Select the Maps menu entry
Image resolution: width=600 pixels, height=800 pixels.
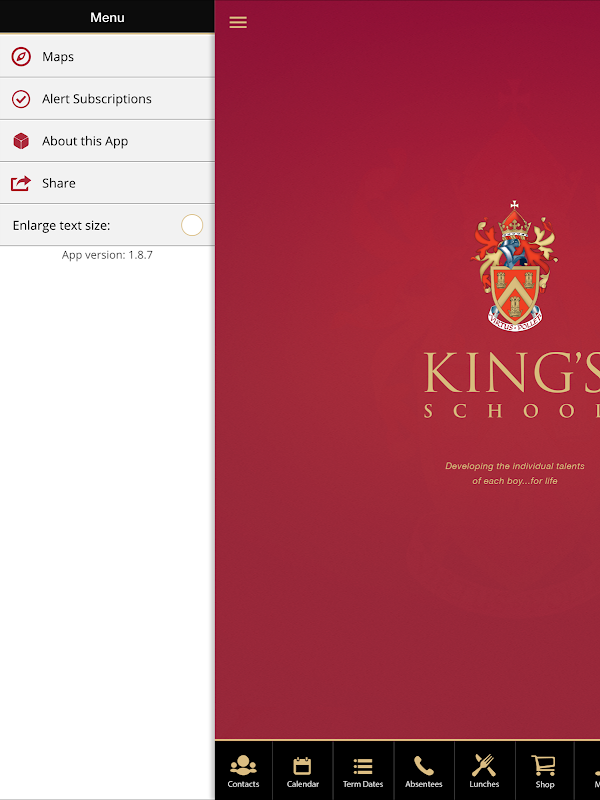107,56
